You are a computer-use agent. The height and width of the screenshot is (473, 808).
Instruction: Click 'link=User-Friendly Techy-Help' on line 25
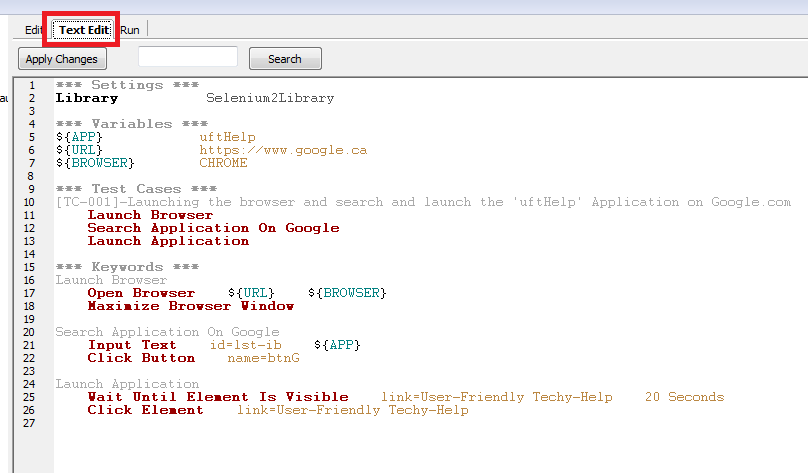[497, 397]
